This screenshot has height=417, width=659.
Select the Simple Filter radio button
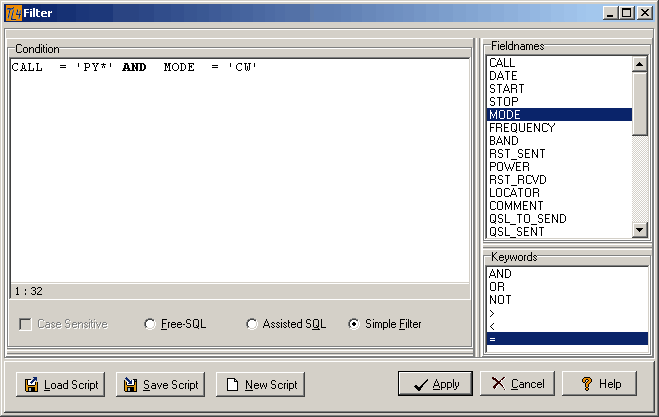[354, 324]
